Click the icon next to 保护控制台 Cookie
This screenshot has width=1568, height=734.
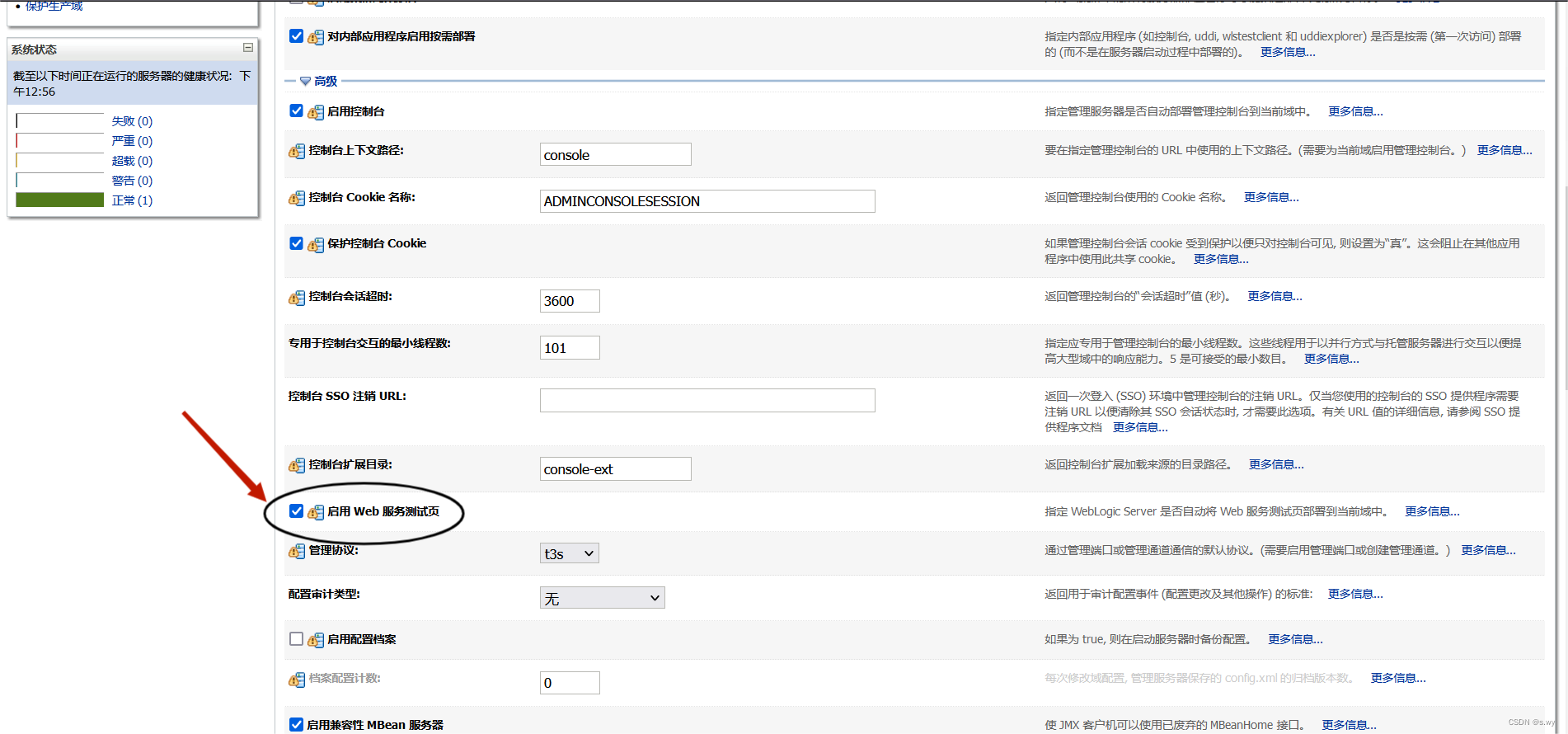click(316, 244)
